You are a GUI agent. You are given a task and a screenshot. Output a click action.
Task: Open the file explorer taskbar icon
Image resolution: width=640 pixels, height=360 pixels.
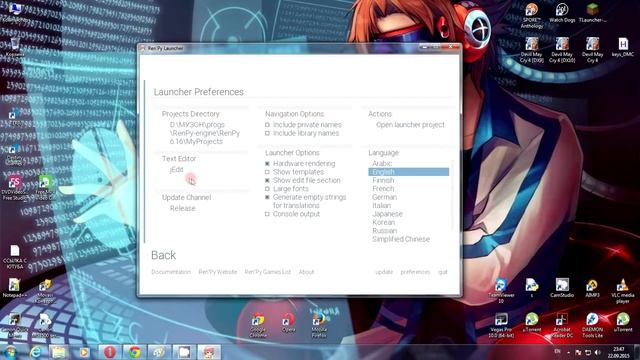point(58,352)
